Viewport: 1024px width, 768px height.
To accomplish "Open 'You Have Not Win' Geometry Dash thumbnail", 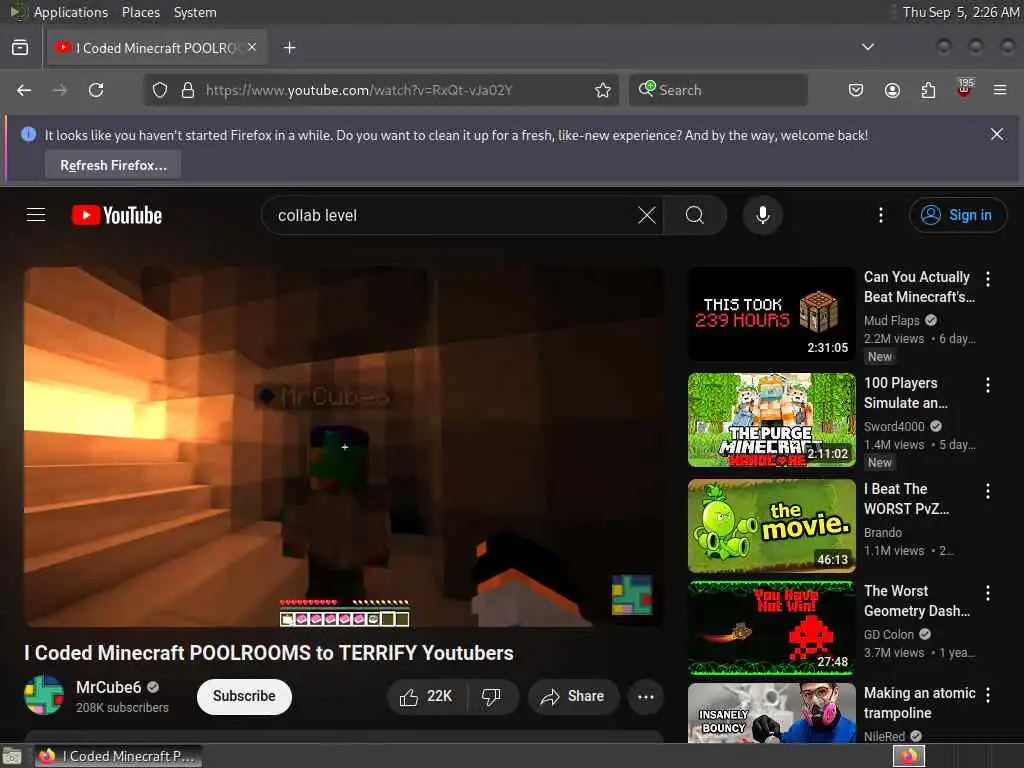I will click(771, 628).
